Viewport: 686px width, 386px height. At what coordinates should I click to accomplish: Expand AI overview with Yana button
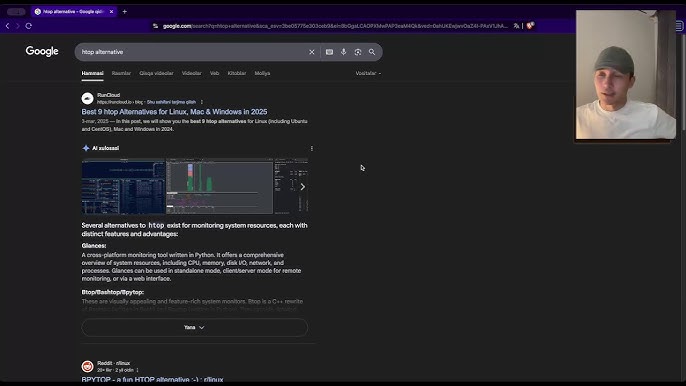[194, 327]
